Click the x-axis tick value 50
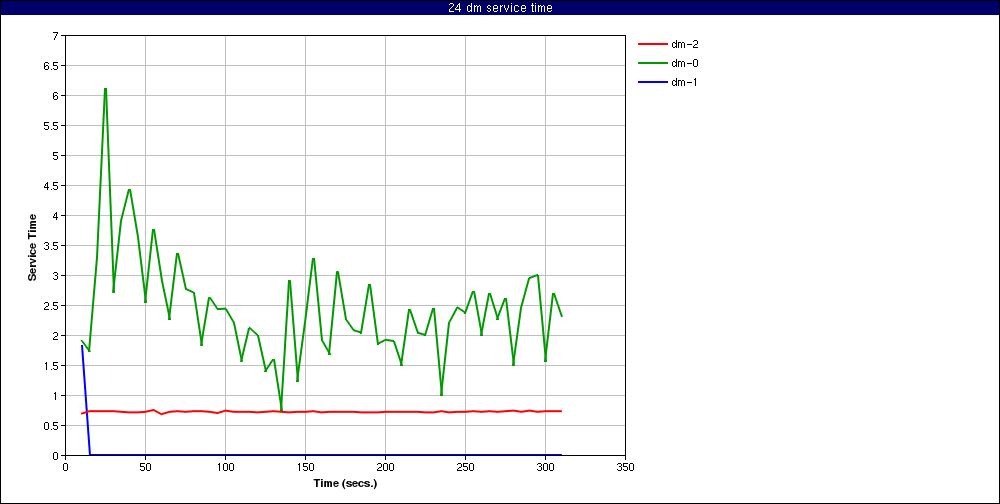Screen dimensions: 1000x504 [x=145, y=466]
